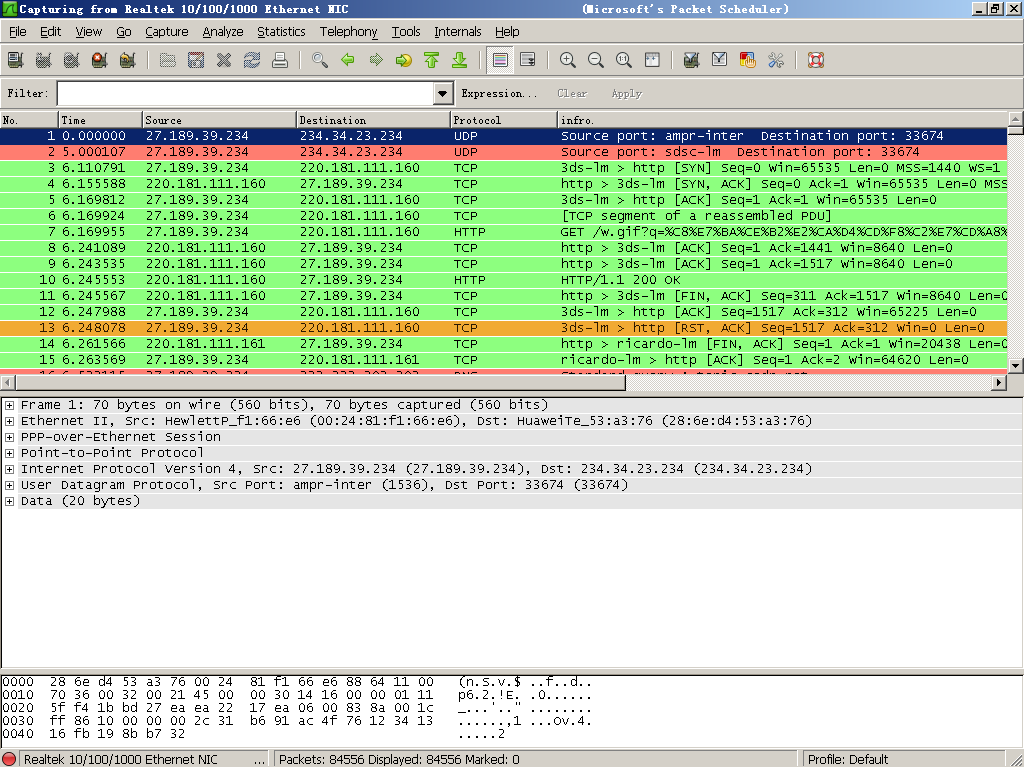
Task: Edit capture filters icon
Action: pyautogui.click(x=692, y=60)
